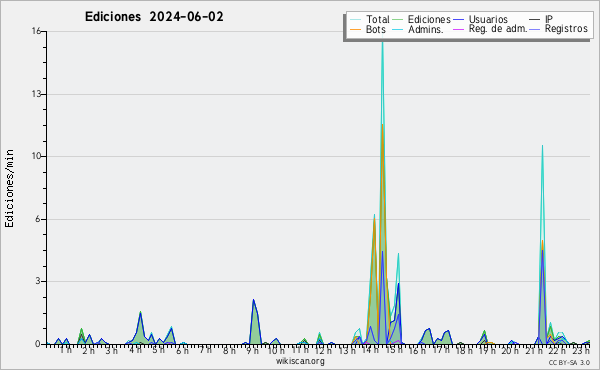600x370 pixels.
Task: Click the y-axis value 10
Action: [36, 156]
